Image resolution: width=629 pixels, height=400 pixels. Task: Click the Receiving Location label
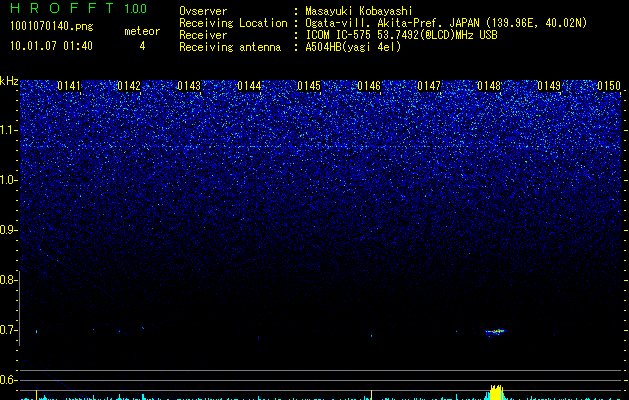click(x=233, y=23)
